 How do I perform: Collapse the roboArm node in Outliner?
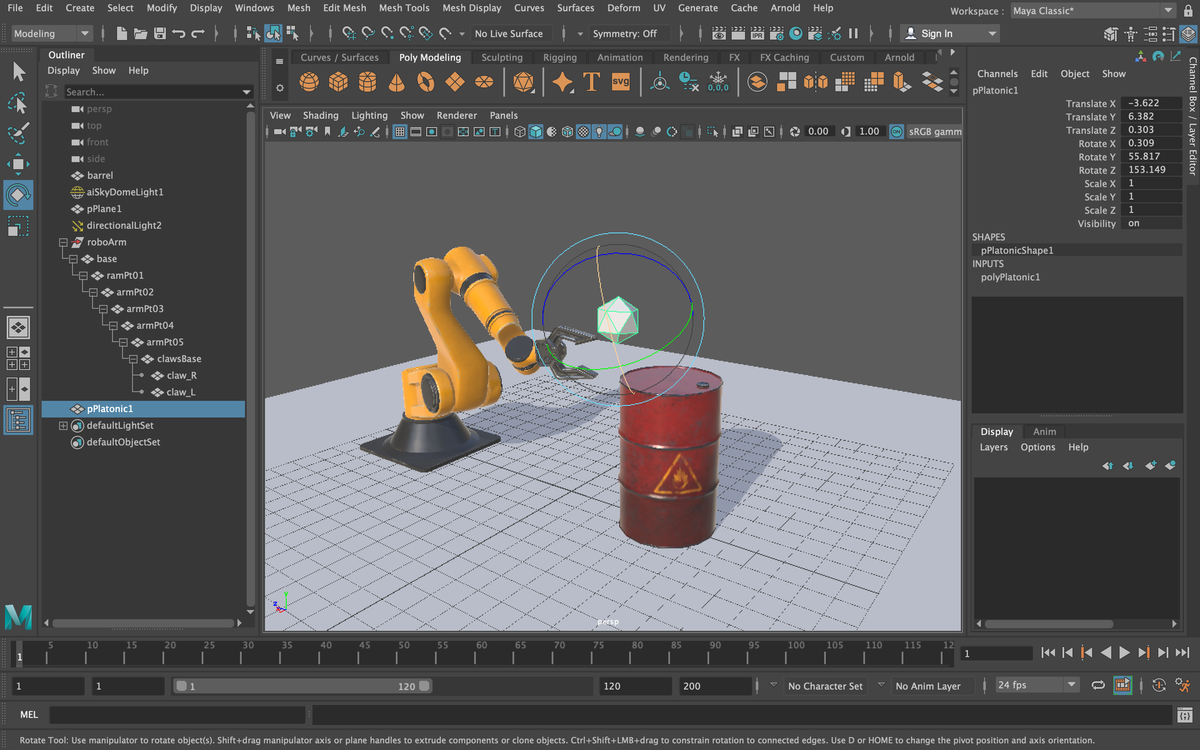pos(63,242)
